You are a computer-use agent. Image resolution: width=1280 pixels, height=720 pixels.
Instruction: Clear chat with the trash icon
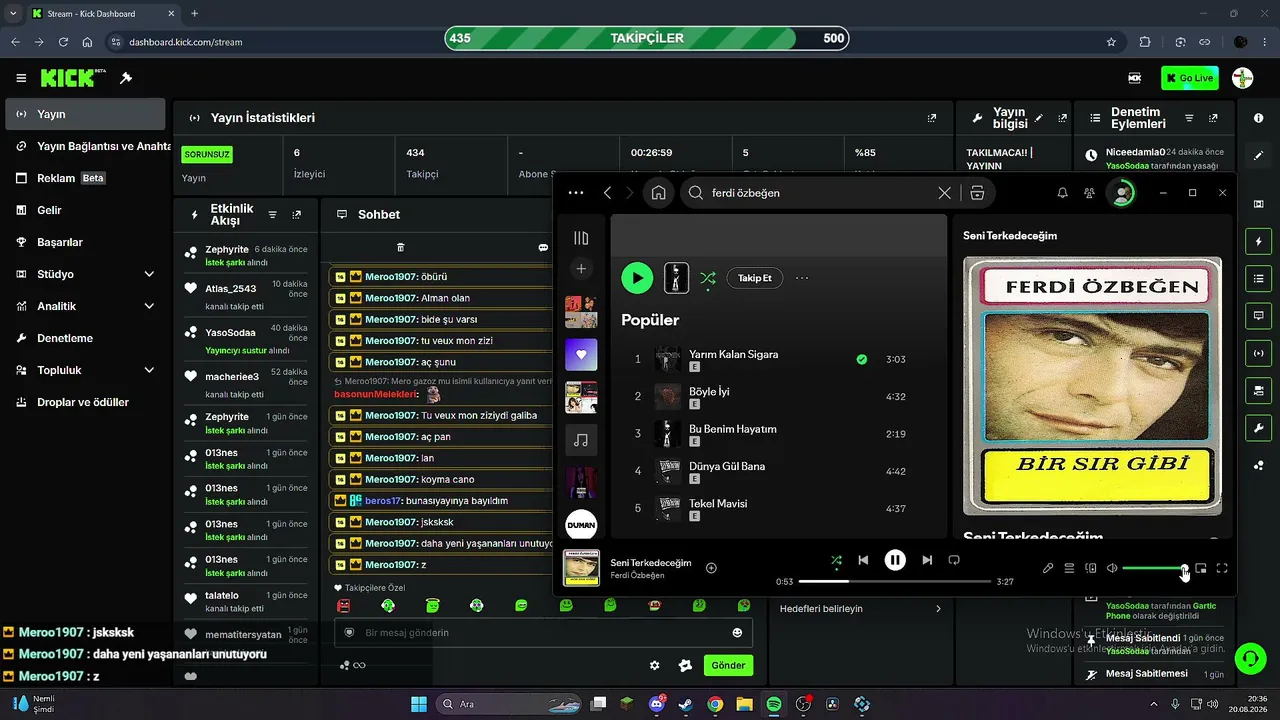401,247
